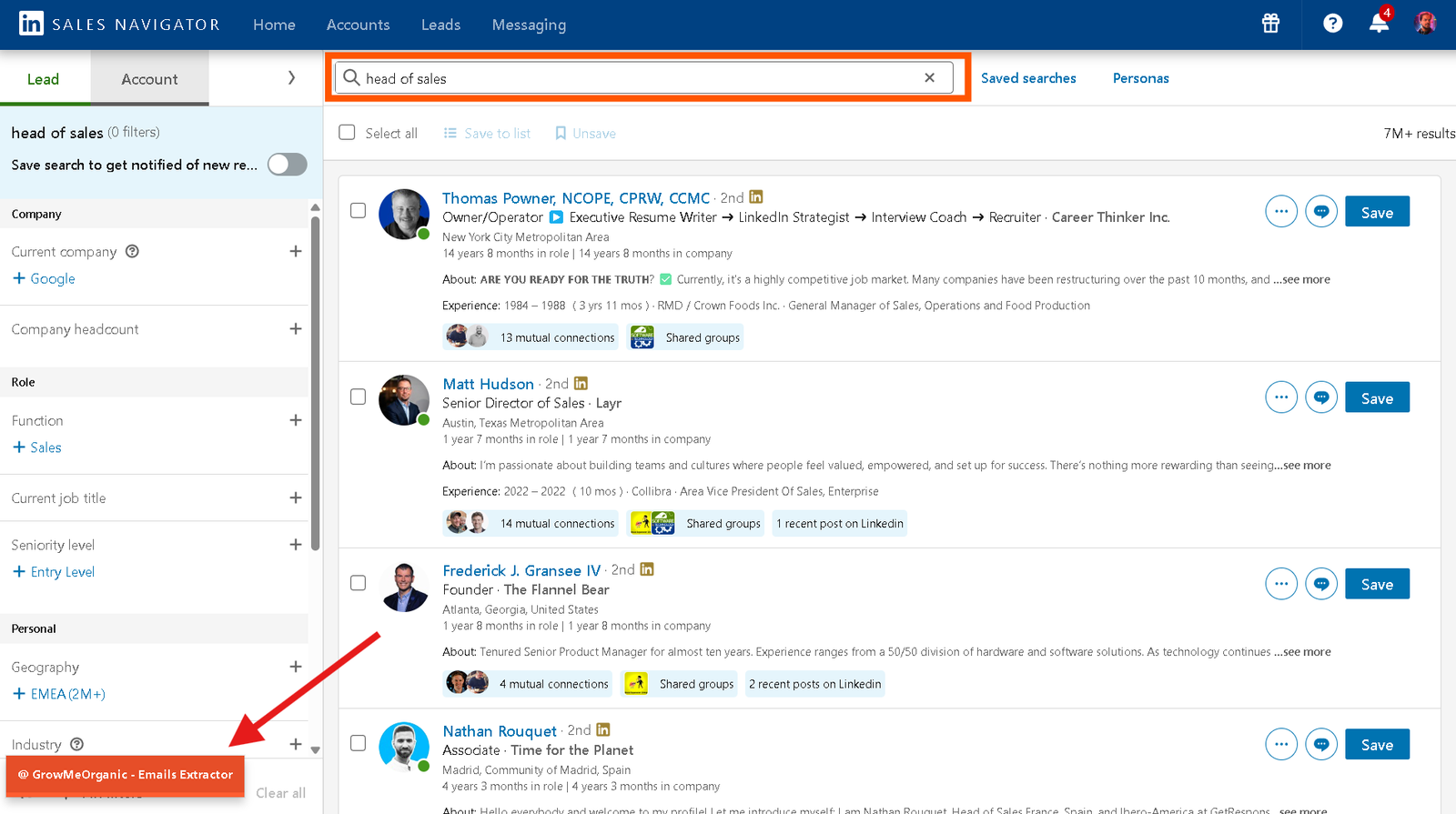Viewport: 1456px width, 814px height.
Task: Open more options for Thomas Powner
Action: [1281, 211]
